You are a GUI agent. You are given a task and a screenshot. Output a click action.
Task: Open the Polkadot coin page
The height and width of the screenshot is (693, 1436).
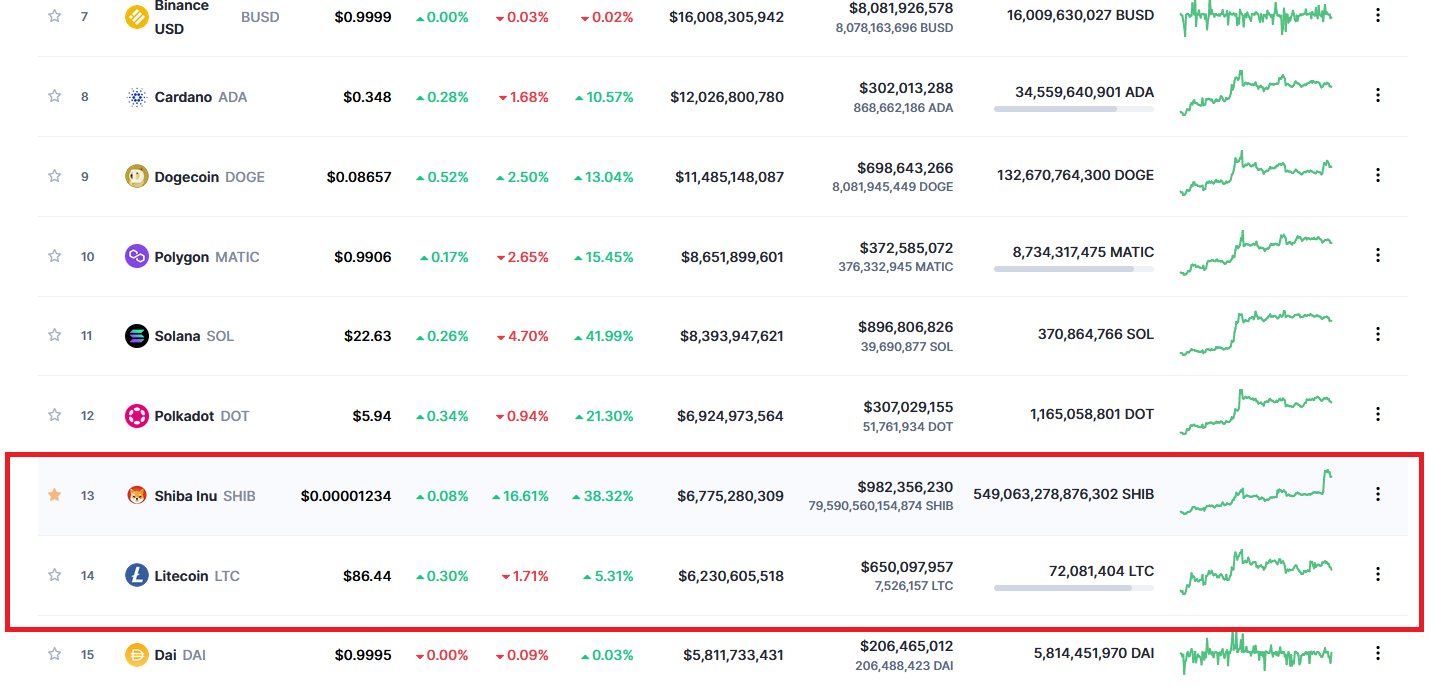point(184,416)
